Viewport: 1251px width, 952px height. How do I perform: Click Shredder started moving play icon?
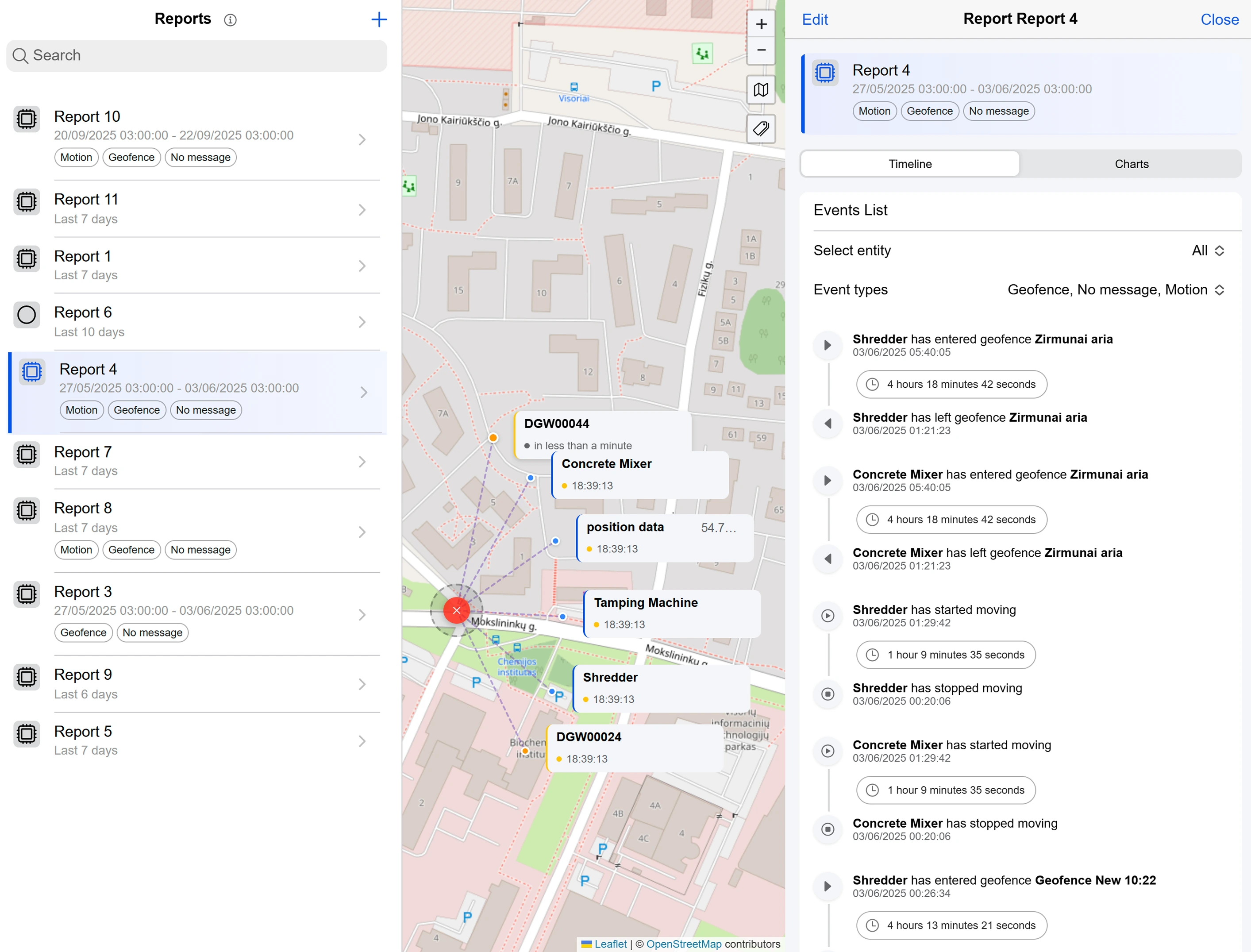(827, 616)
